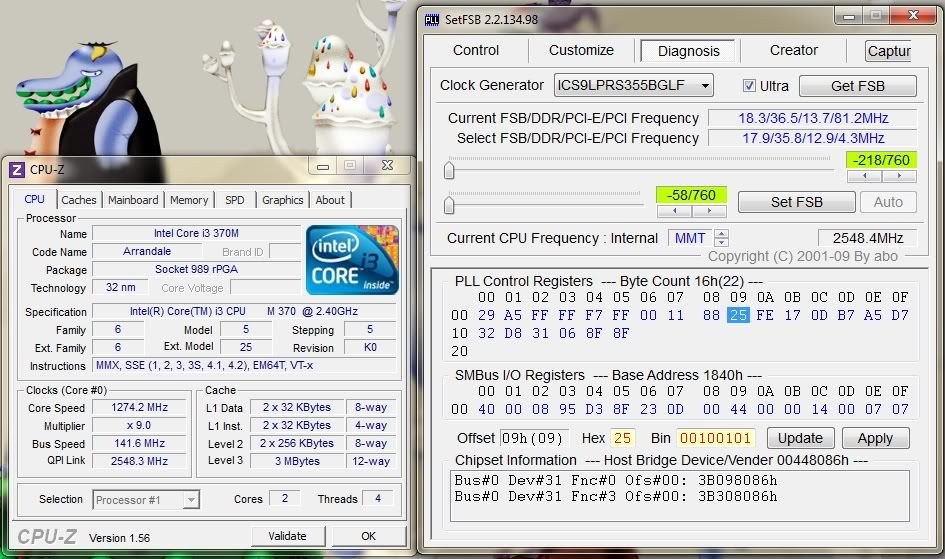945x559 pixels.
Task: Click PLL register byte FE at 0A
Action: pyautogui.click(x=765, y=315)
